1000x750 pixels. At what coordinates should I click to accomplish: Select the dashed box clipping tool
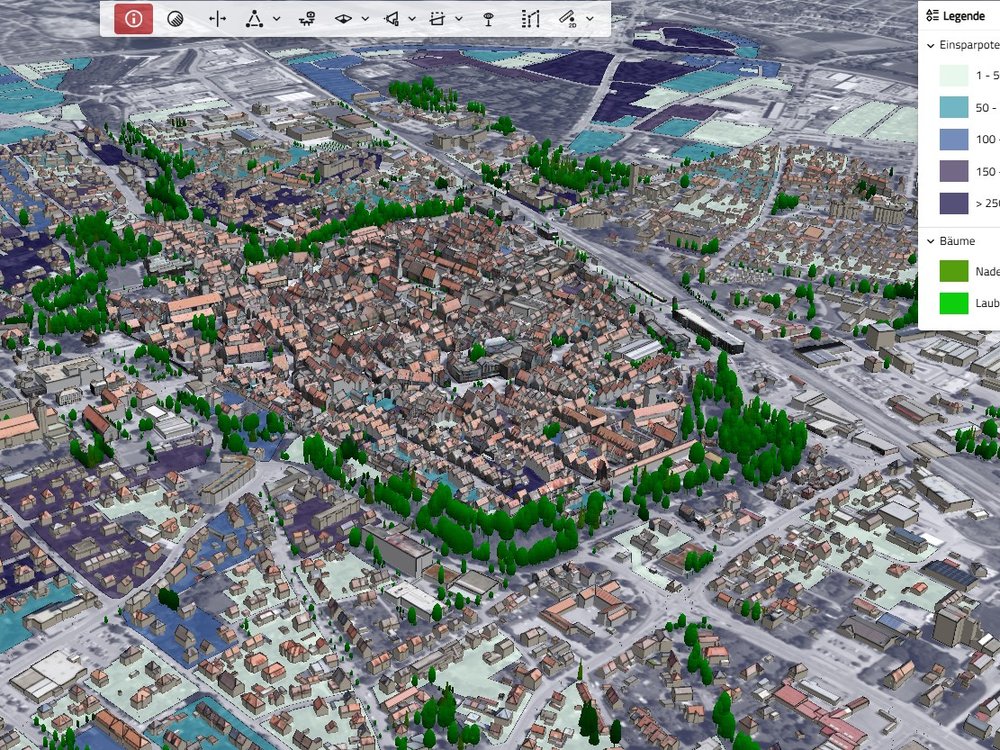coord(438,18)
